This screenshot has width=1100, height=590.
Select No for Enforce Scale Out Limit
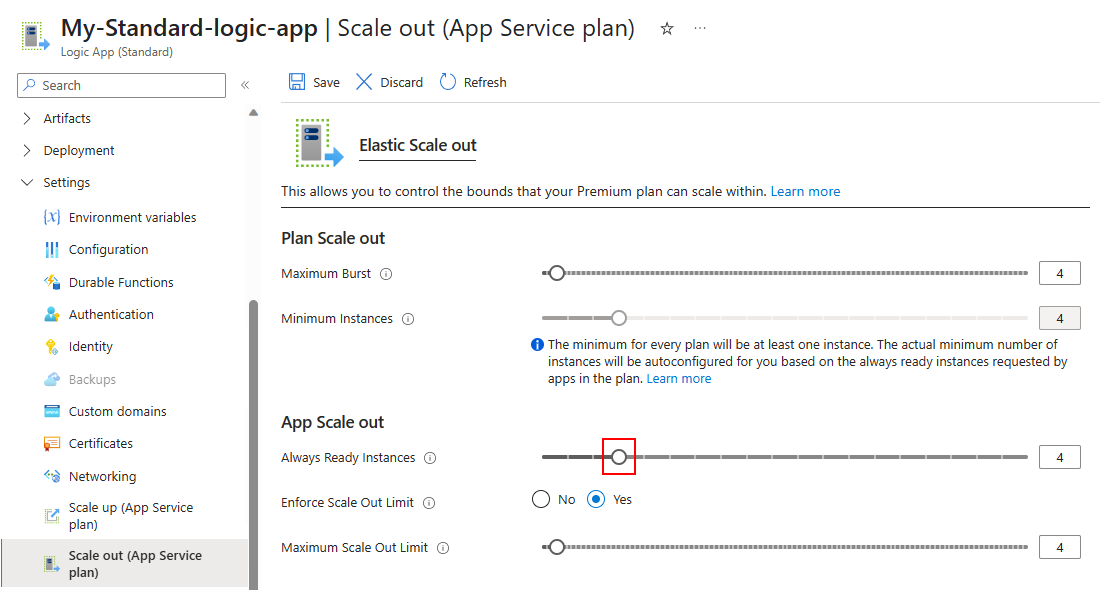point(540,498)
